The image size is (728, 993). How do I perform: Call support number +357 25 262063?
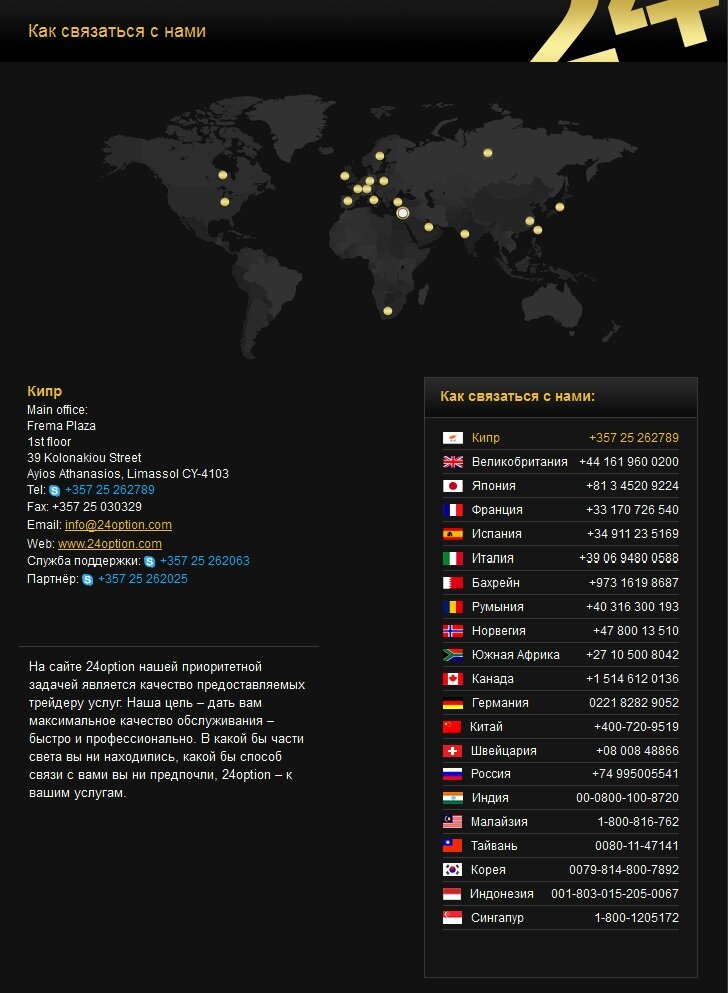pyautogui.click(x=204, y=560)
